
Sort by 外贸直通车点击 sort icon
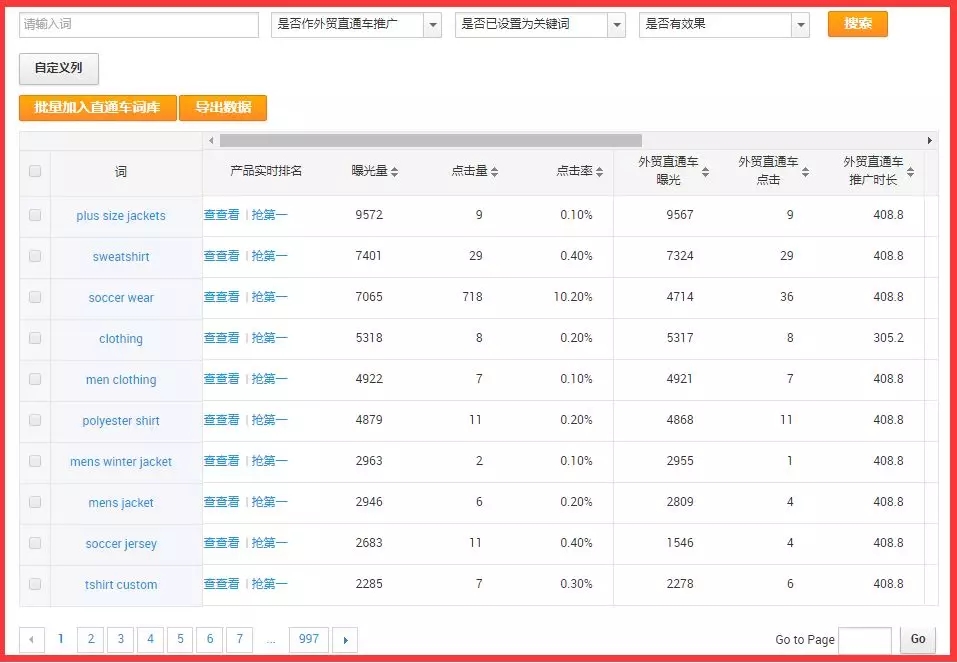[x=804, y=172]
